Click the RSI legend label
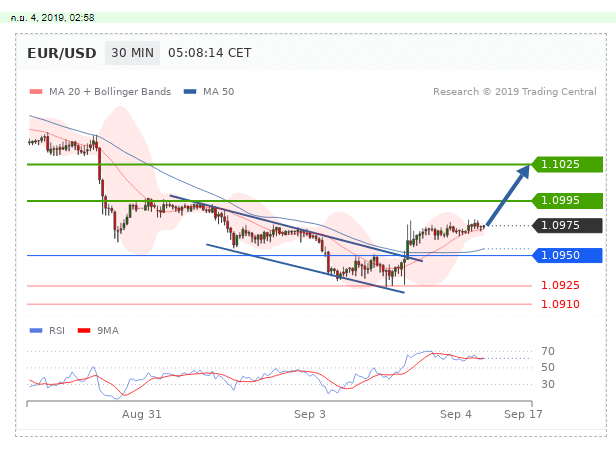This screenshot has height=454, width=616. click(x=57, y=331)
